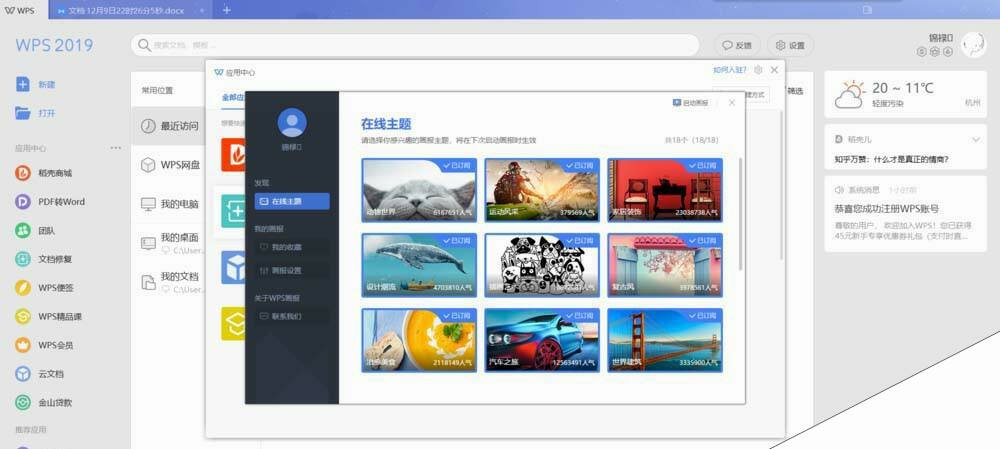
Task: Toggle 已订阅 on 汽车之旅 theme
Action: (x=579, y=316)
